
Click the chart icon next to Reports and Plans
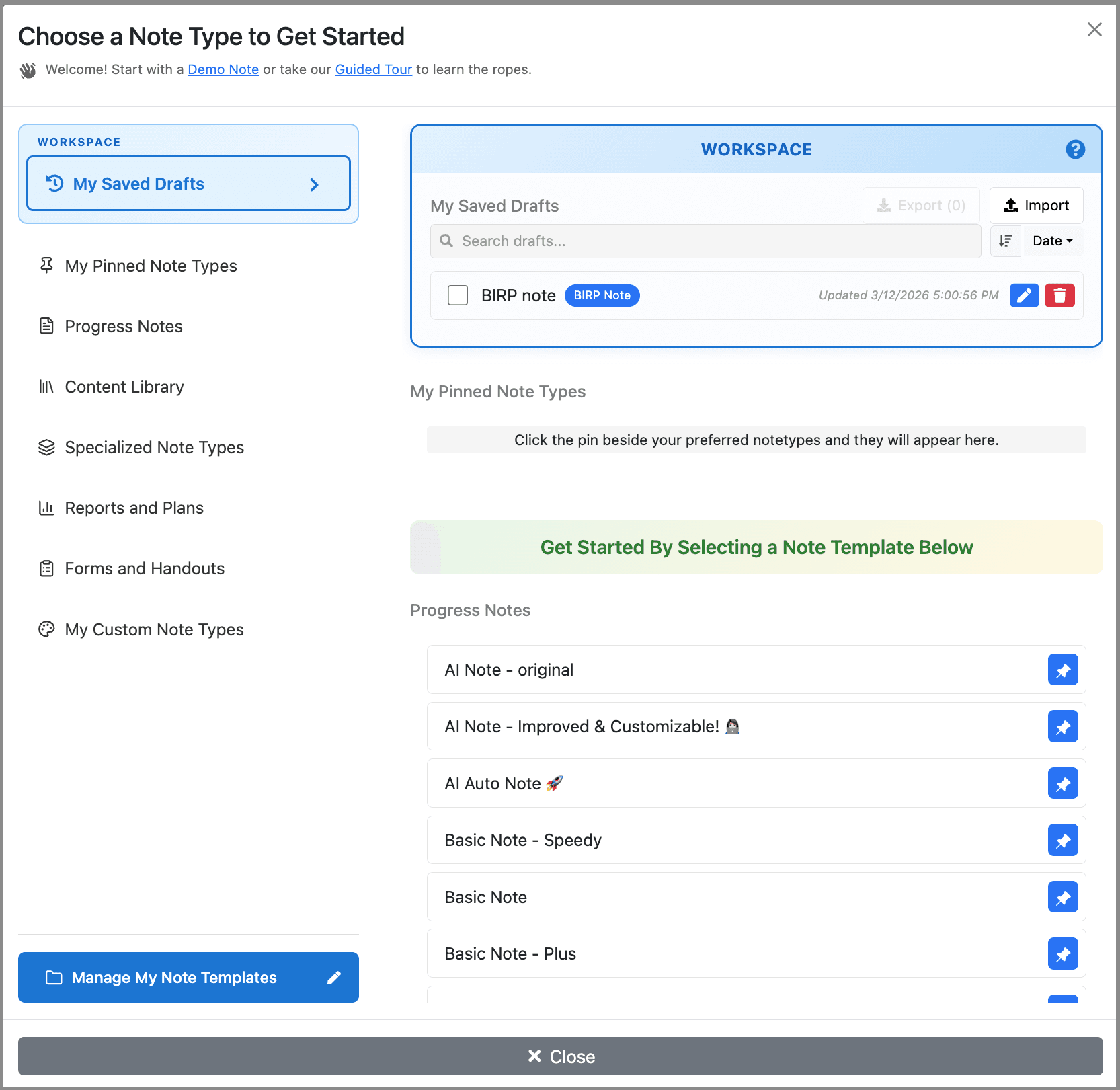click(46, 508)
